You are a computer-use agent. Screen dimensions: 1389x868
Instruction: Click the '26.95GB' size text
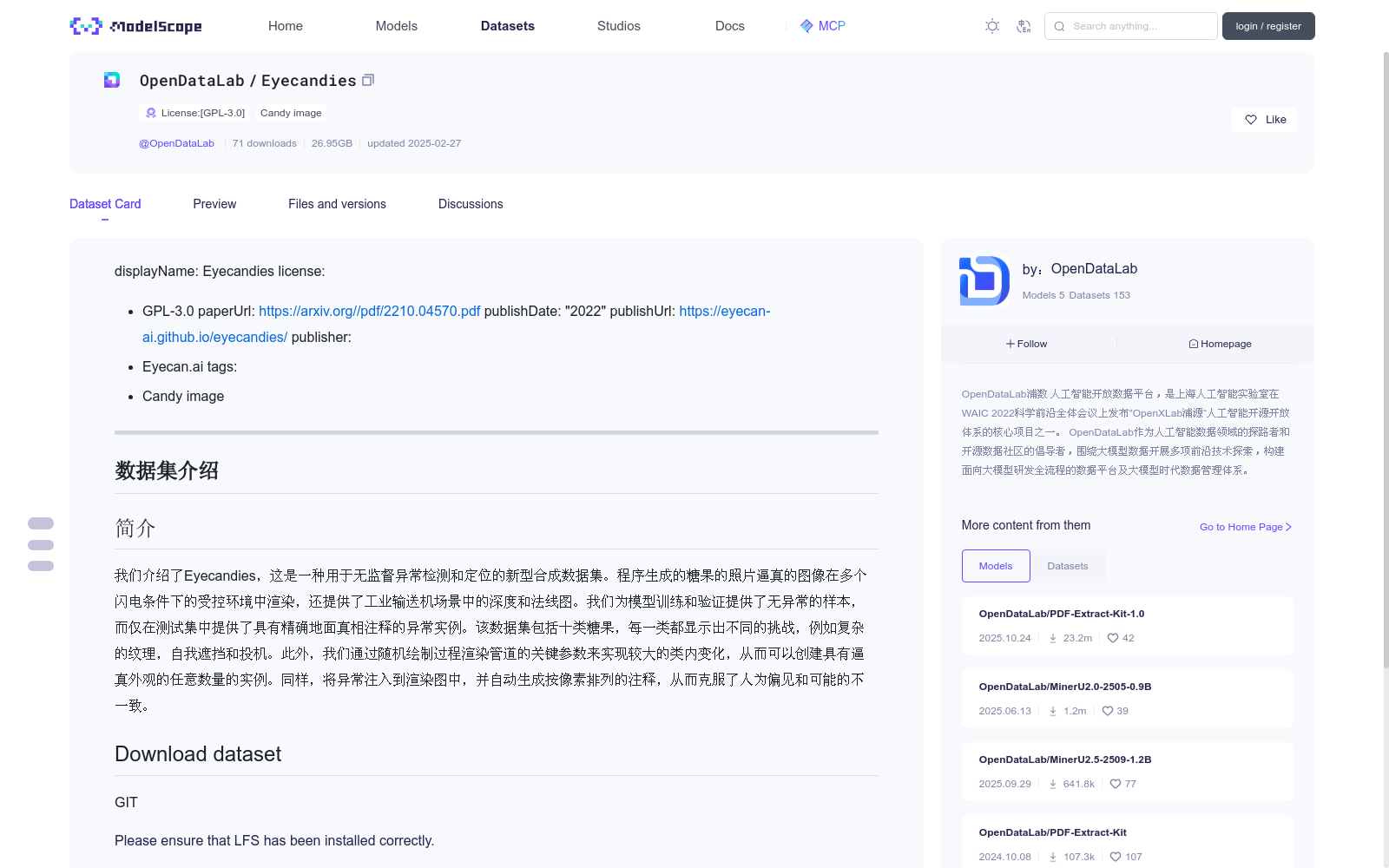[332, 143]
